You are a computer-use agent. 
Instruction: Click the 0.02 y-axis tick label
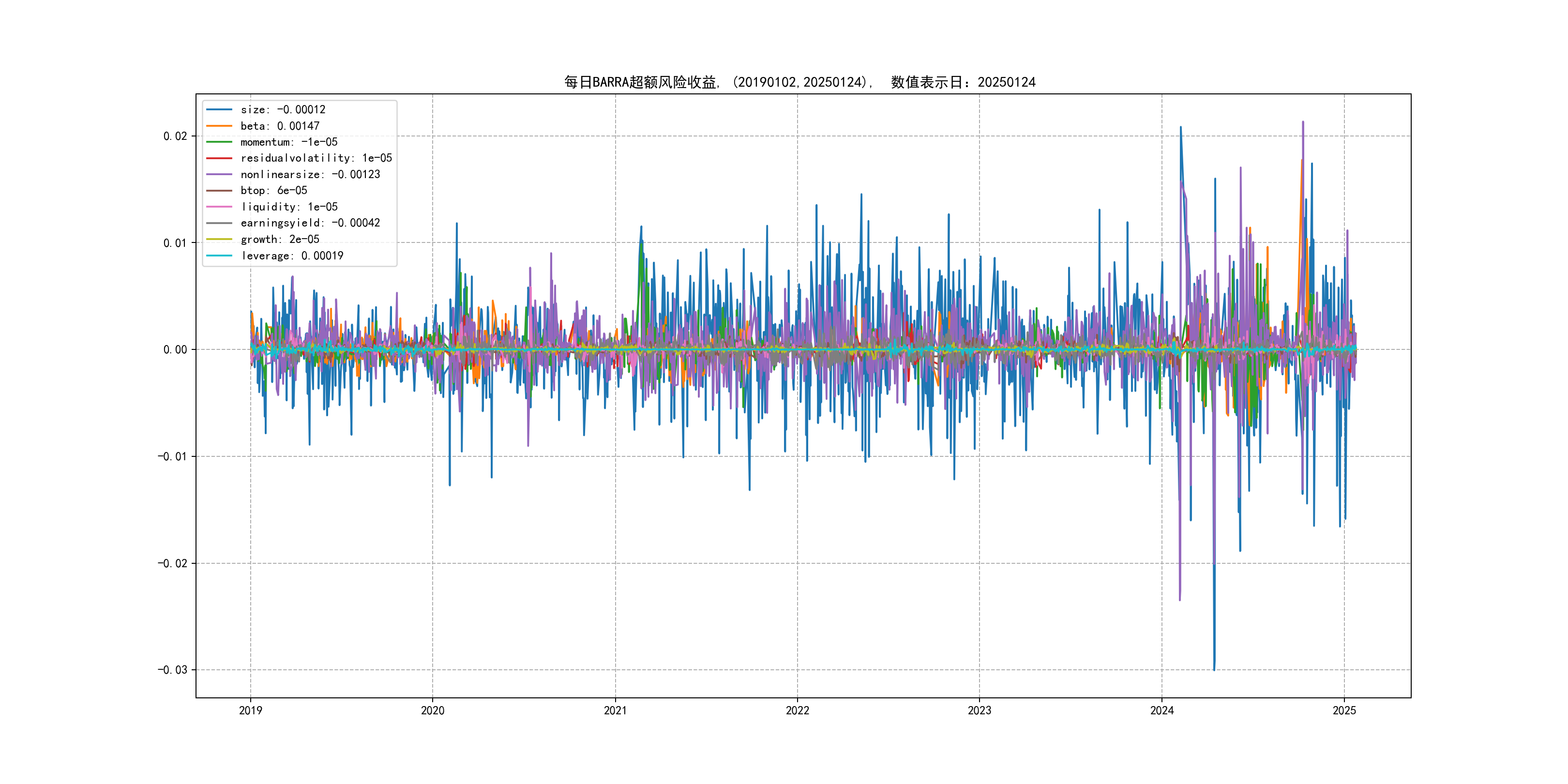tap(175, 136)
